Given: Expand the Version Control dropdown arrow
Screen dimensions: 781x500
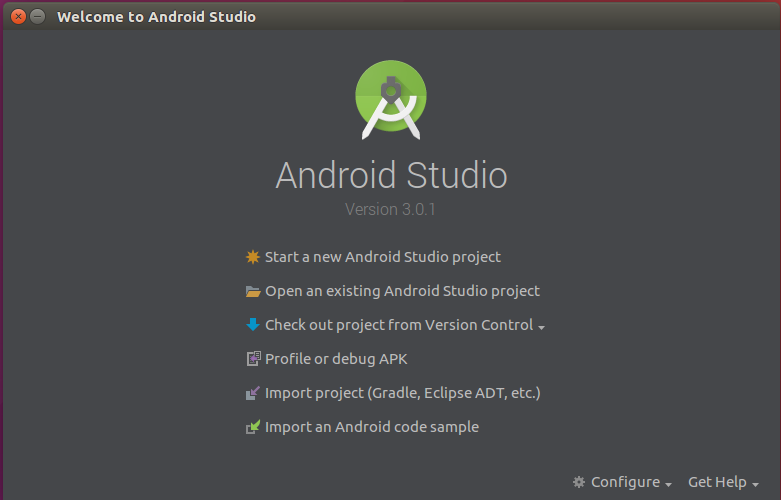Looking at the screenshot, I should 541,328.
